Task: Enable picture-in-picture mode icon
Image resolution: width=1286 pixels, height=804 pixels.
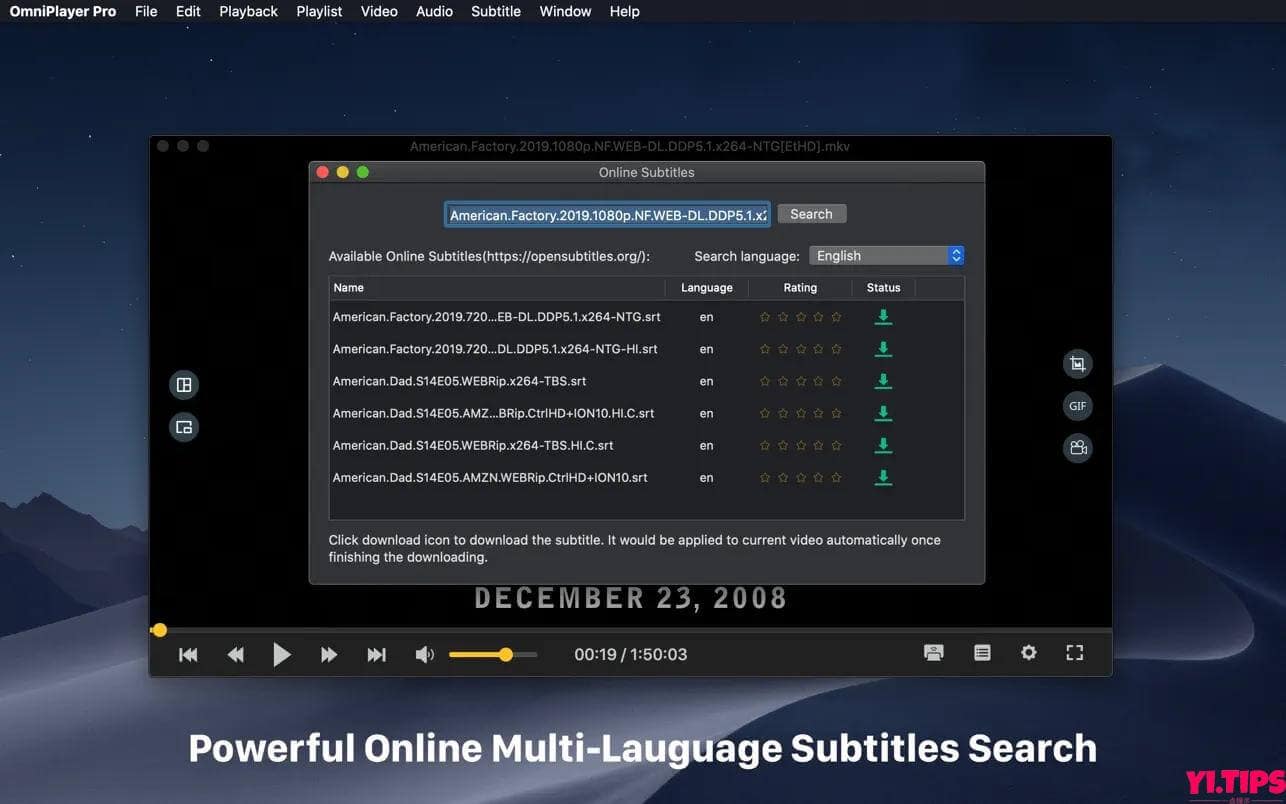Action: click(x=184, y=427)
